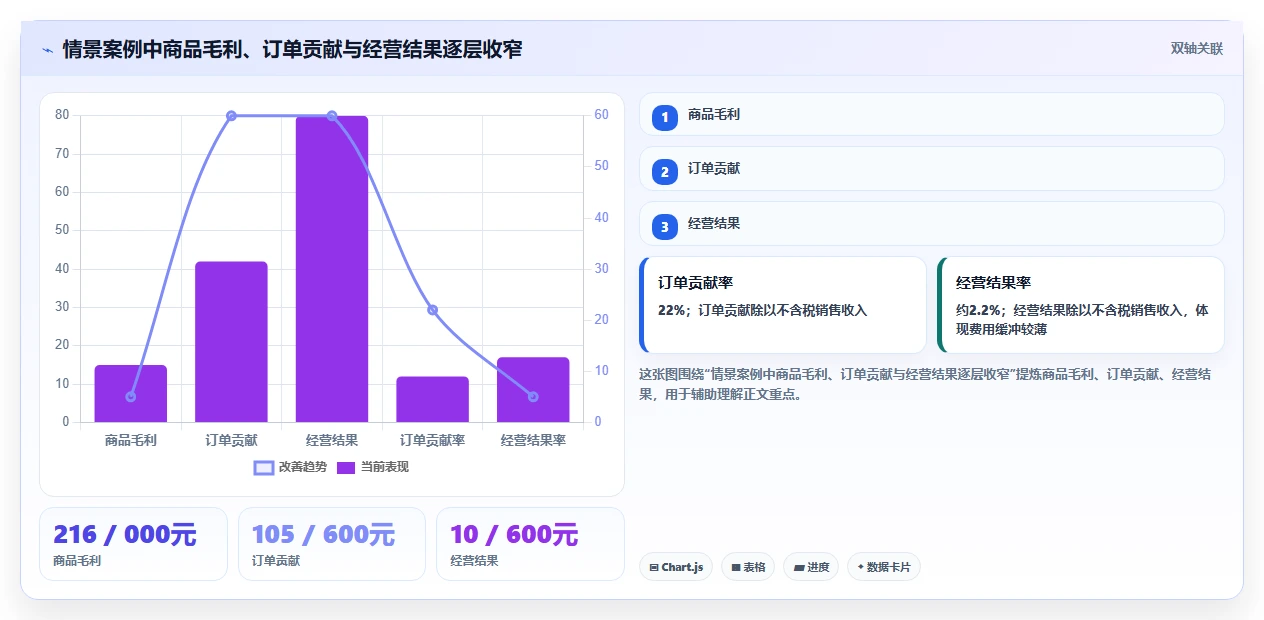Click the 105 / 600元 stat card
The image size is (1264, 620).
click(331, 544)
